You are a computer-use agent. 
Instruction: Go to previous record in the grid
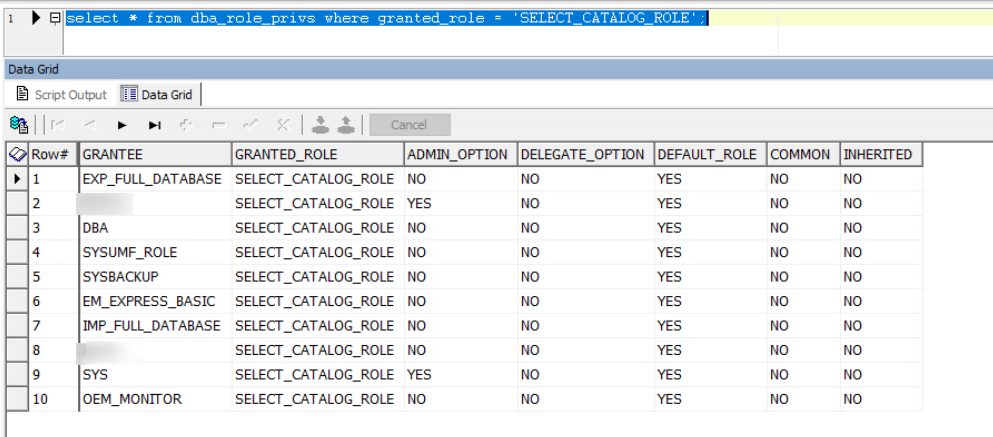tap(89, 125)
